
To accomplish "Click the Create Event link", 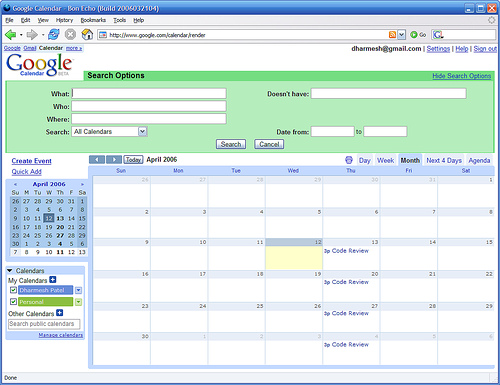I will [x=32, y=161].
